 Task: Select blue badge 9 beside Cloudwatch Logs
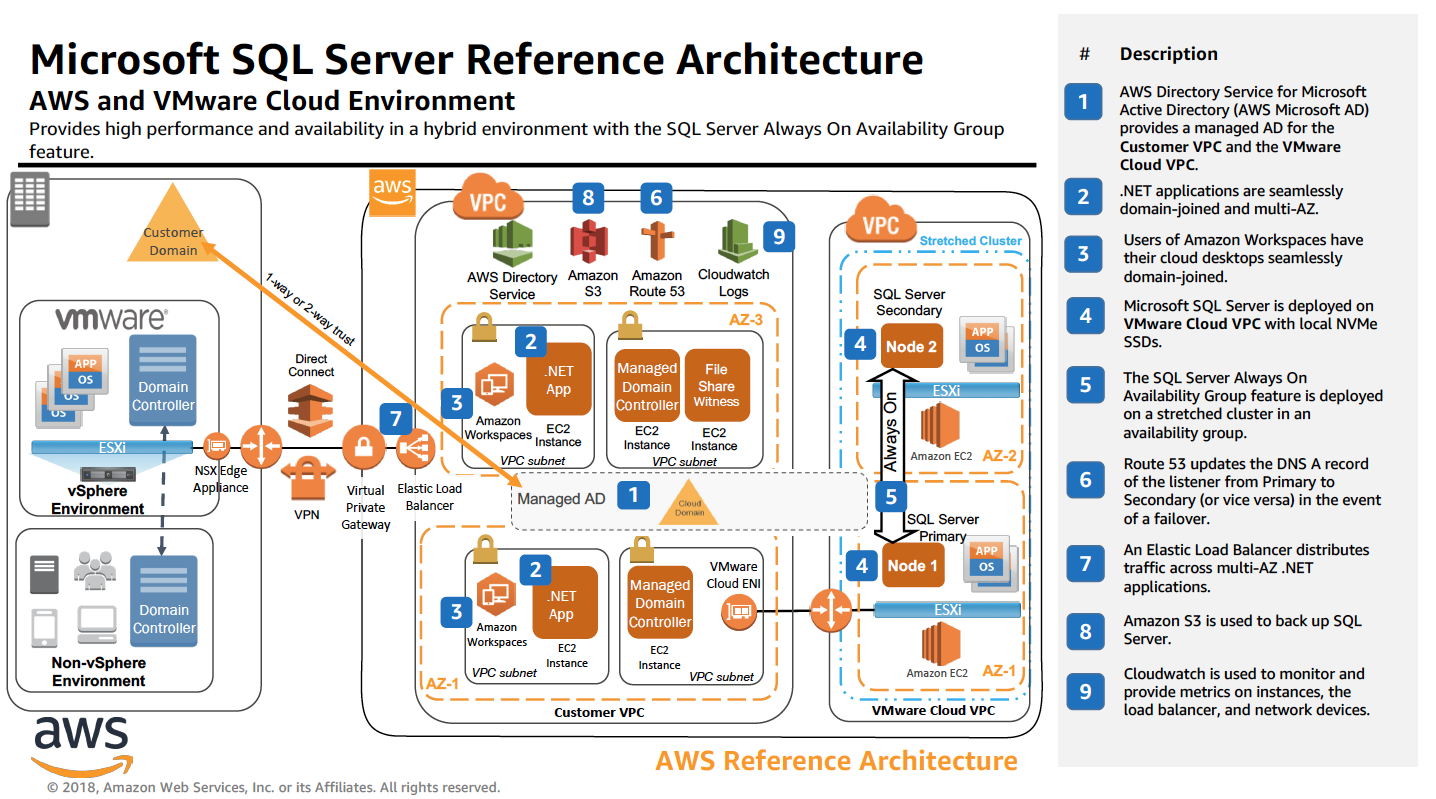[779, 236]
